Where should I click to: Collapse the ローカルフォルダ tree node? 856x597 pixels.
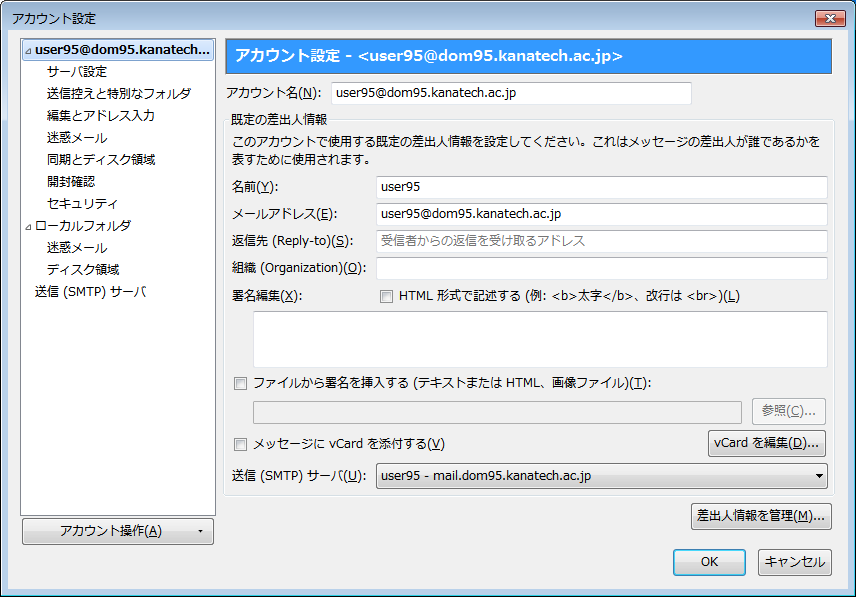[28, 227]
